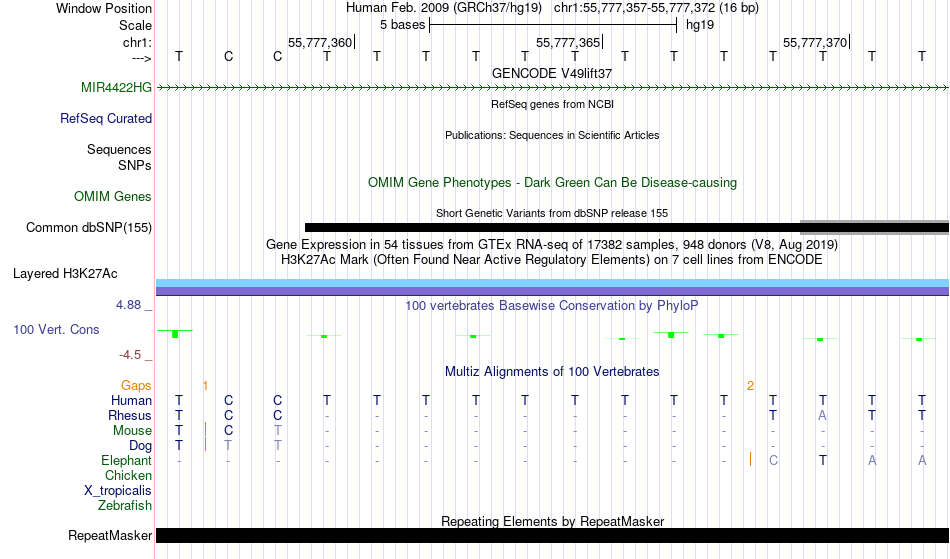Click the Common dbSNP(155) track label
The image size is (950, 559).
tap(88, 227)
